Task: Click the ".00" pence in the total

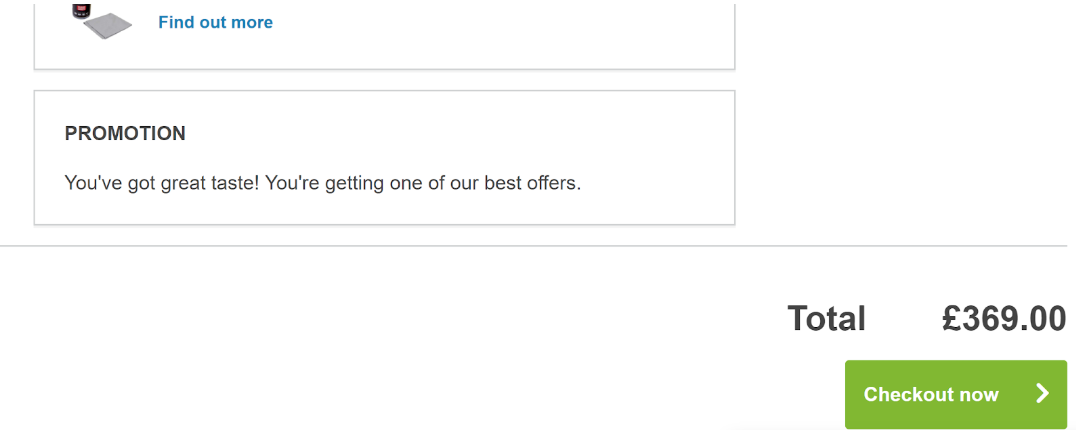Action: point(1041,318)
